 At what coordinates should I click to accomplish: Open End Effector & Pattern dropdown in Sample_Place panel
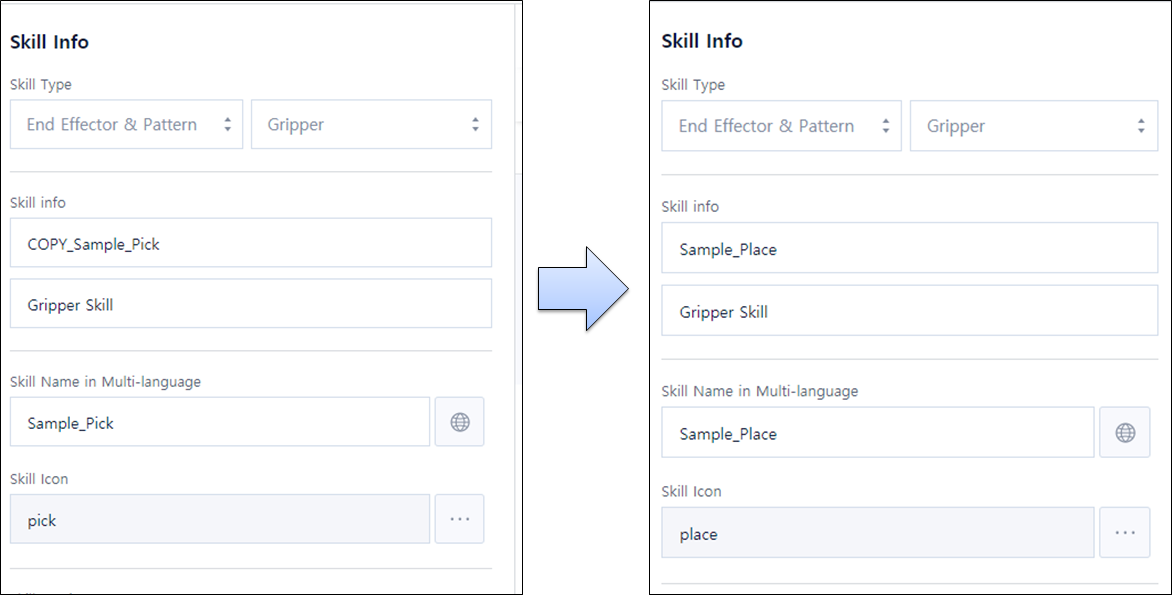781,126
